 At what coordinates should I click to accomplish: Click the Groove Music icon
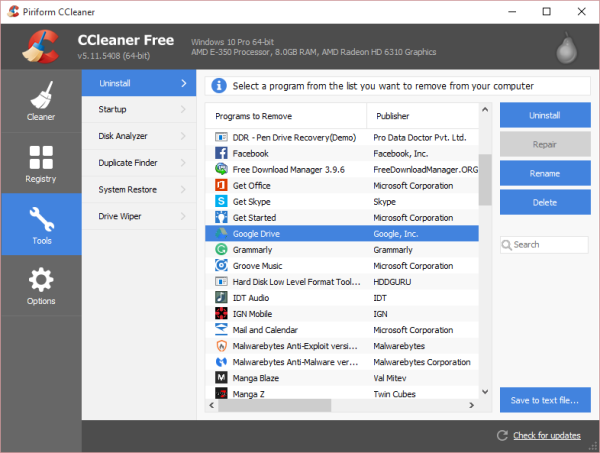point(221,266)
